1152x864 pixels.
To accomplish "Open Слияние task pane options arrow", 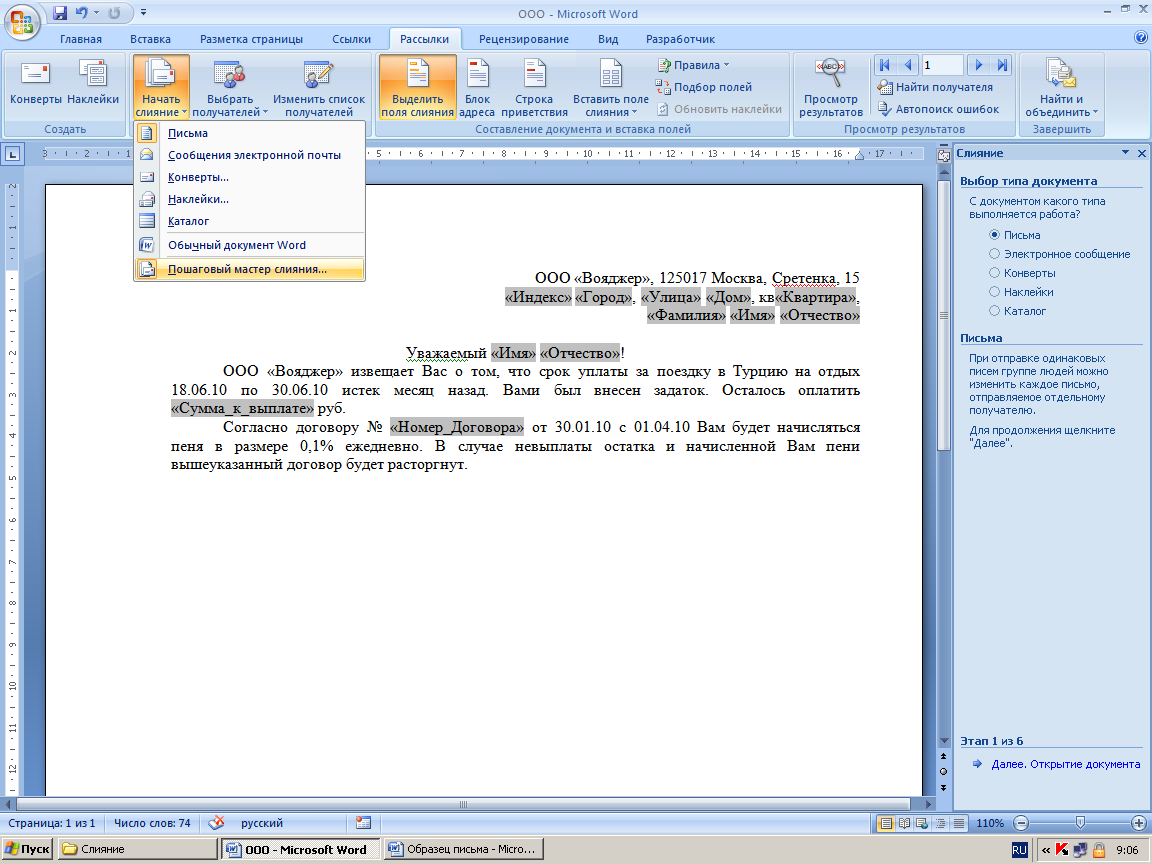I will click(1125, 153).
